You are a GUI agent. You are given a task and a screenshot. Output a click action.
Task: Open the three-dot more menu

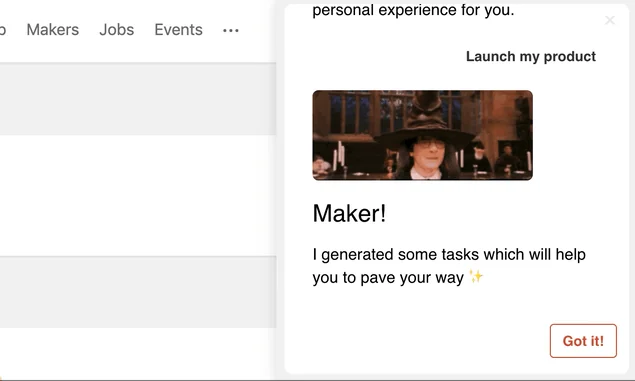click(231, 30)
